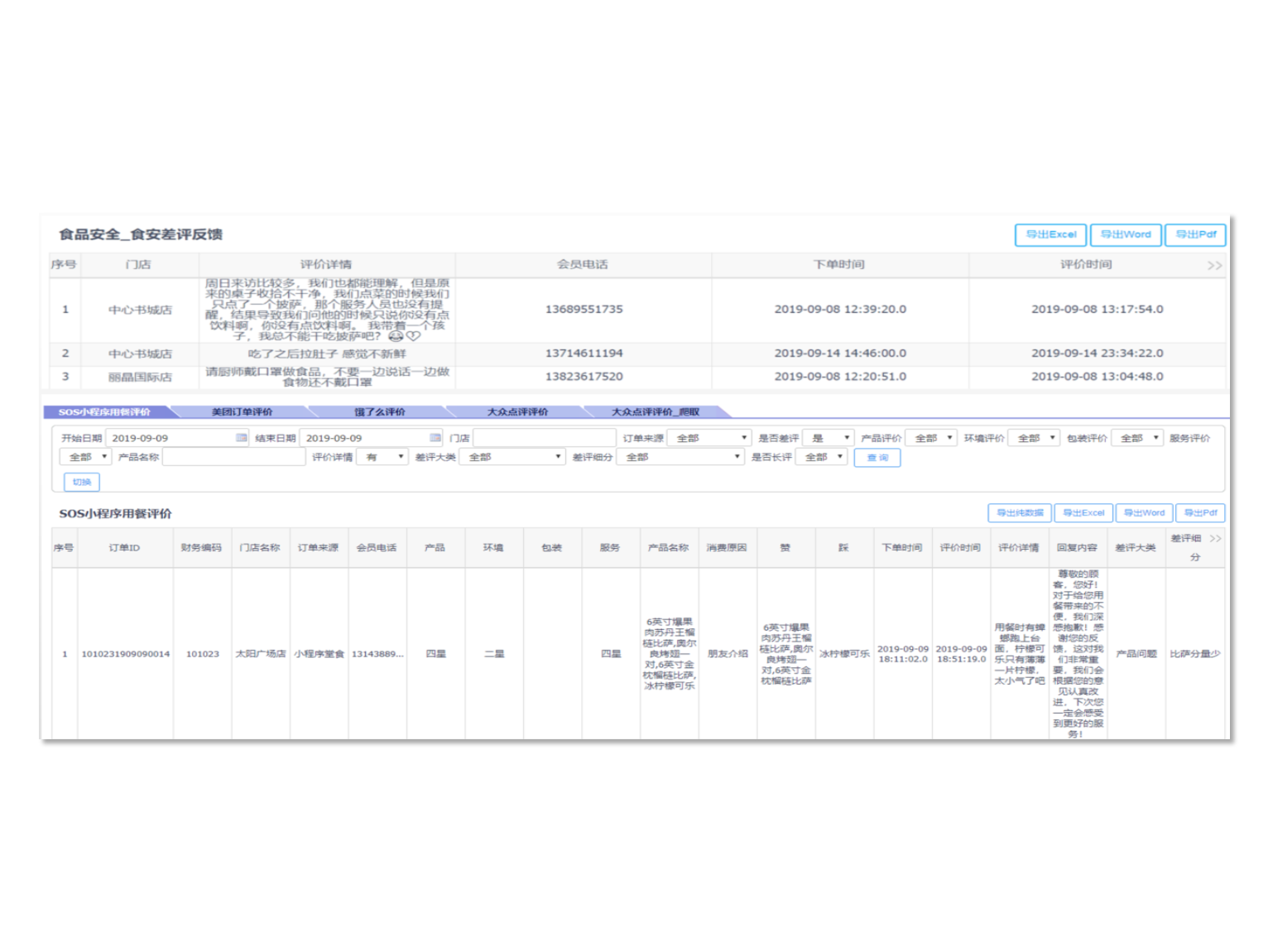Expand the 差评大类 dropdown
The height and width of the screenshot is (952, 1268).
click(x=512, y=457)
